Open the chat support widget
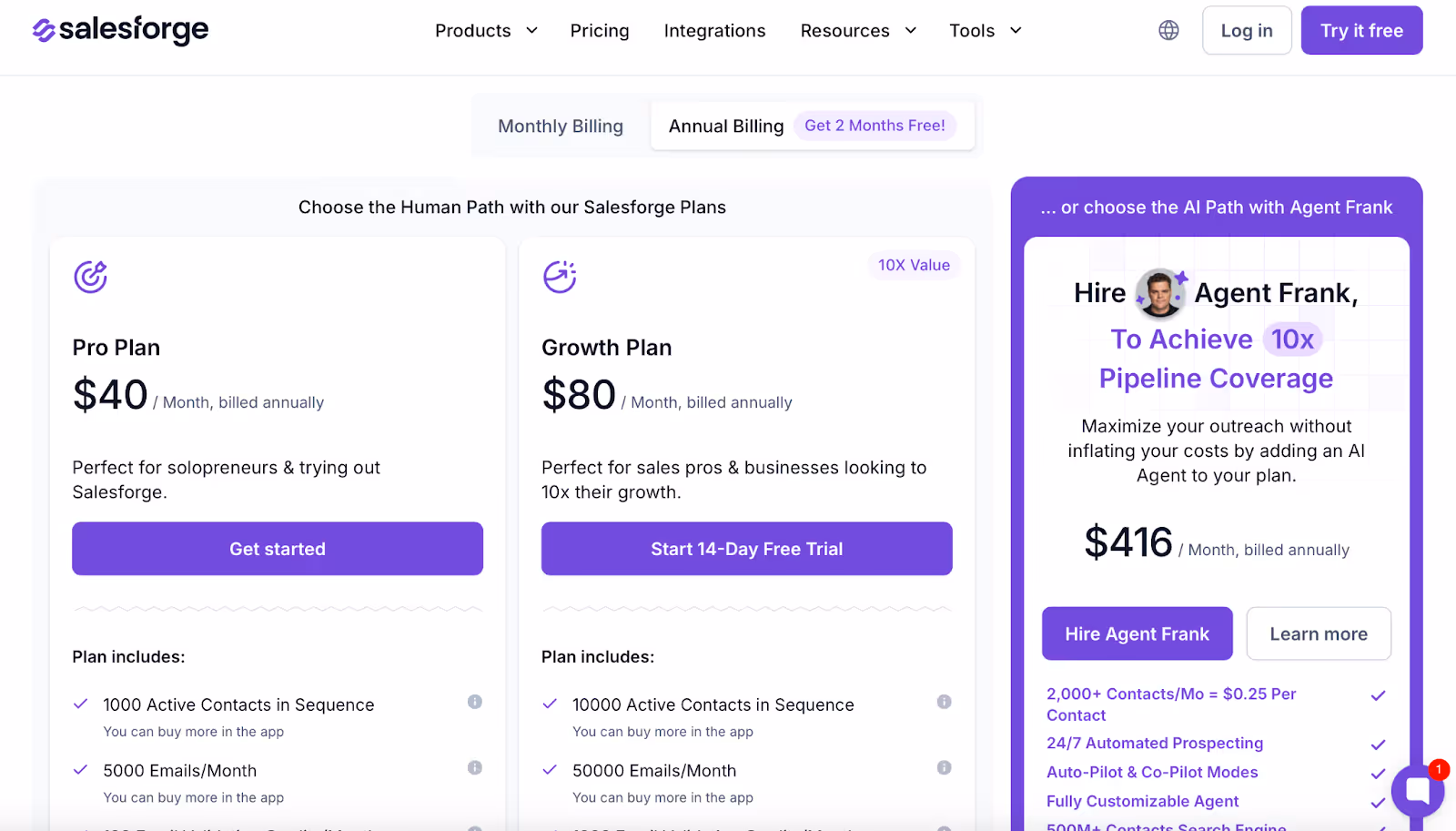 point(1418,789)
